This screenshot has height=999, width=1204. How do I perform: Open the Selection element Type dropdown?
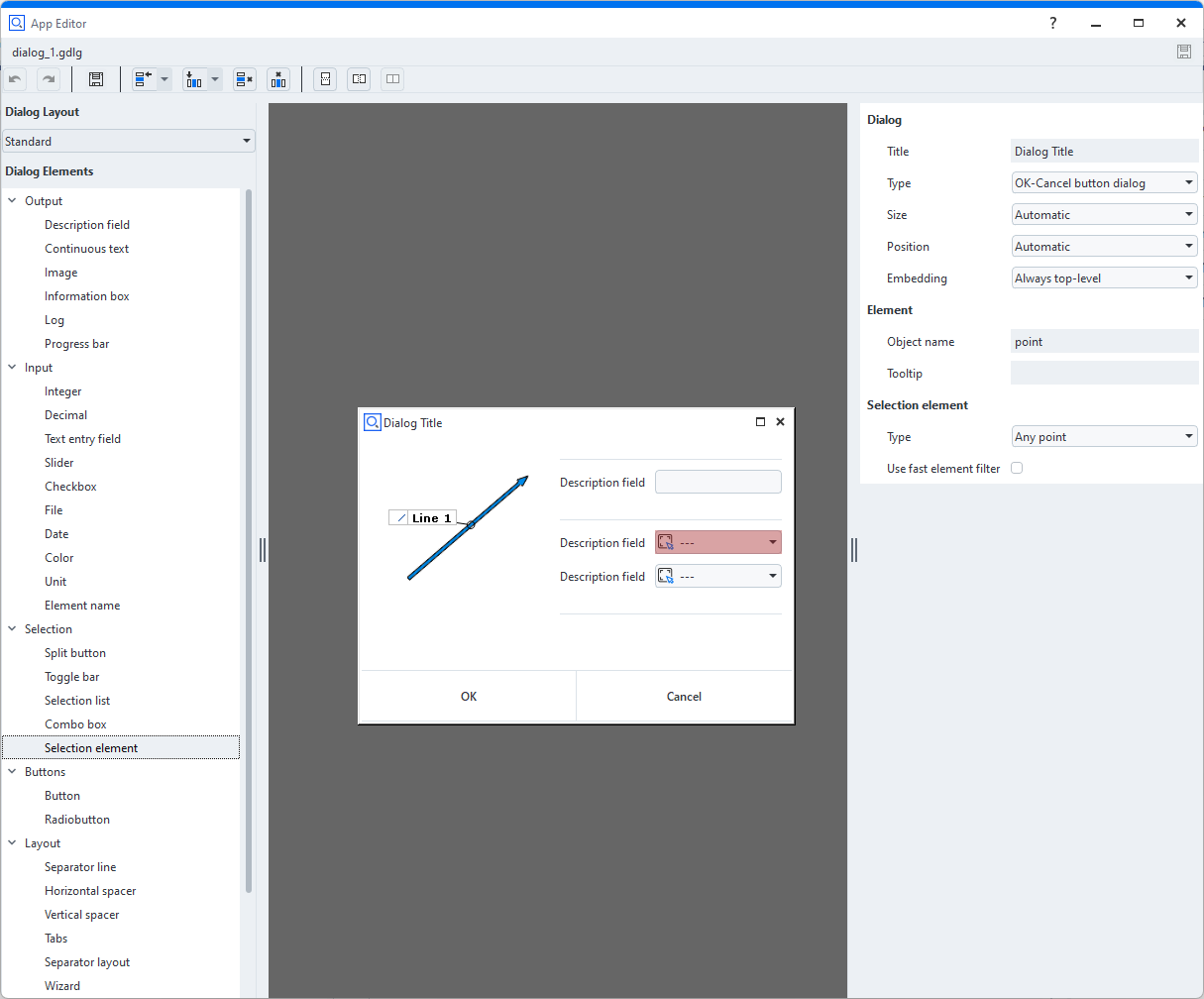pos(1104,437)
